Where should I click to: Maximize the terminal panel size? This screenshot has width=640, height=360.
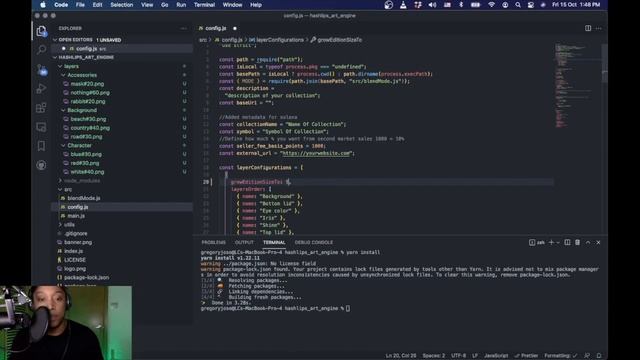(588, 242)
